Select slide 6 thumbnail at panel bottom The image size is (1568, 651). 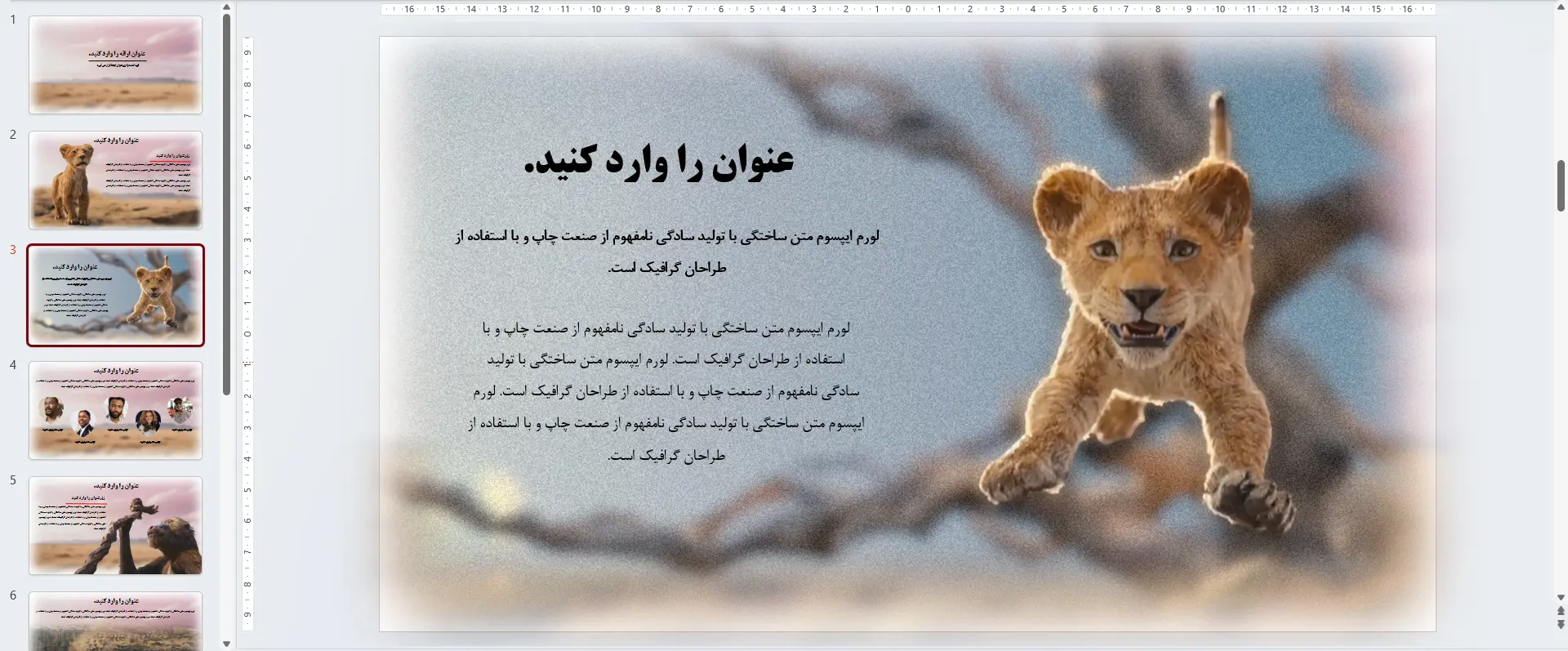click(115, 621)
